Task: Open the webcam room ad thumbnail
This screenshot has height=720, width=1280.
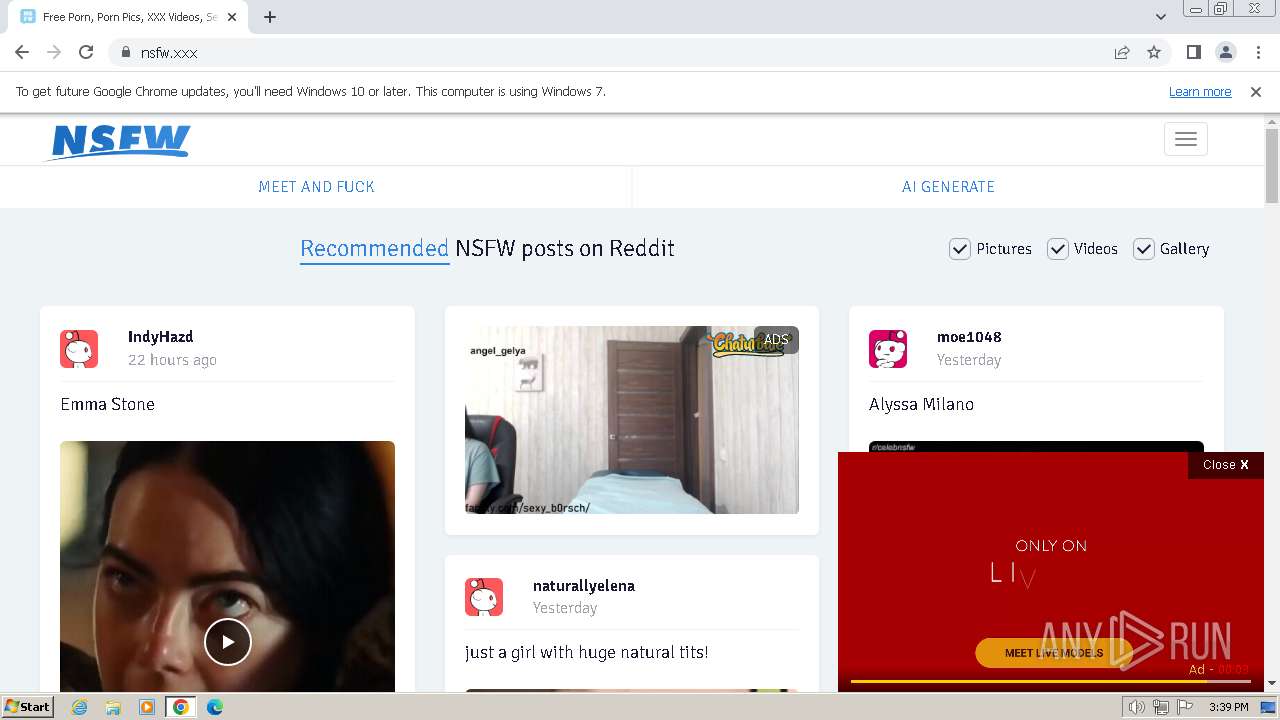Action: click(x=632, y=420)
